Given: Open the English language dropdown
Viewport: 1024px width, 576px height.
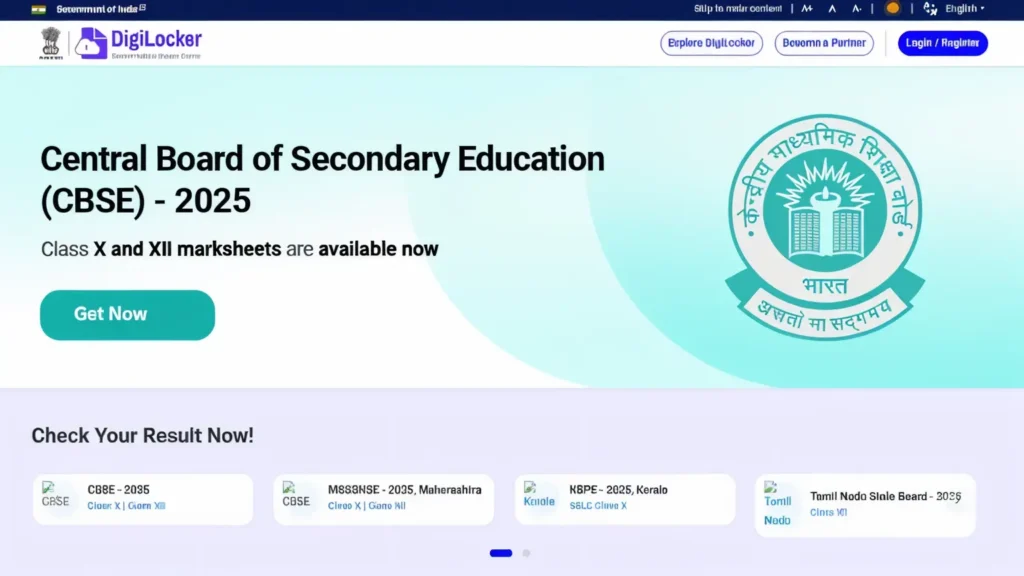Looking at the screenshot, I should tap(965, 8).
